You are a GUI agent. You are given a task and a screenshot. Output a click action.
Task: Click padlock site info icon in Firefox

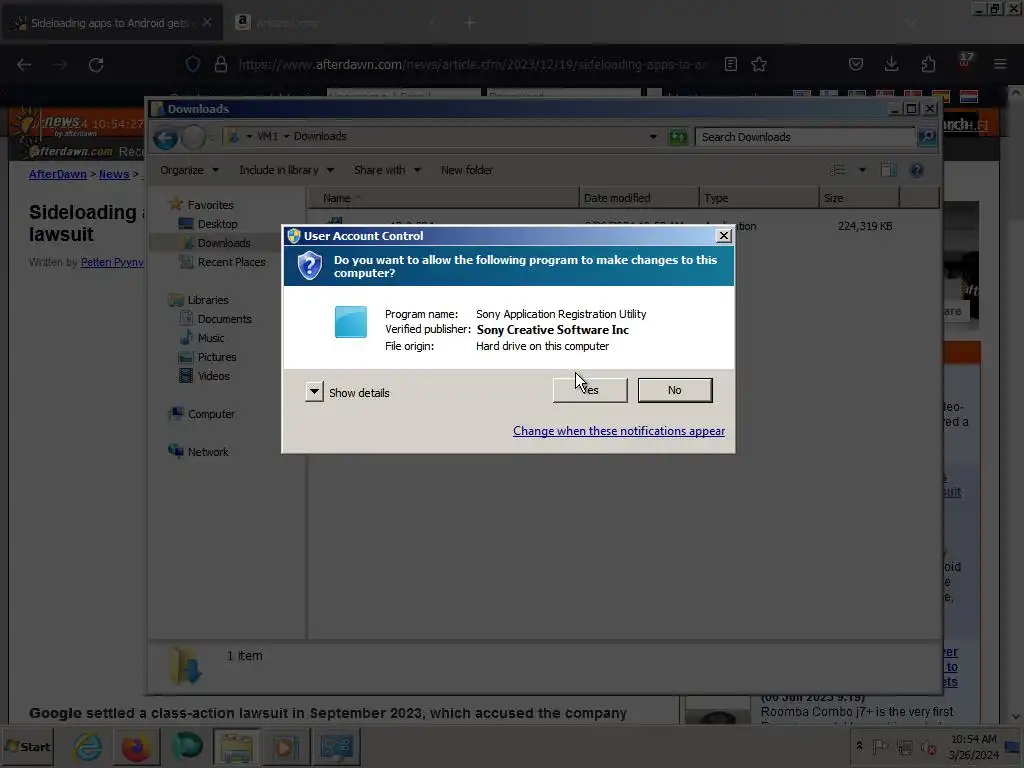pos(221,64)
